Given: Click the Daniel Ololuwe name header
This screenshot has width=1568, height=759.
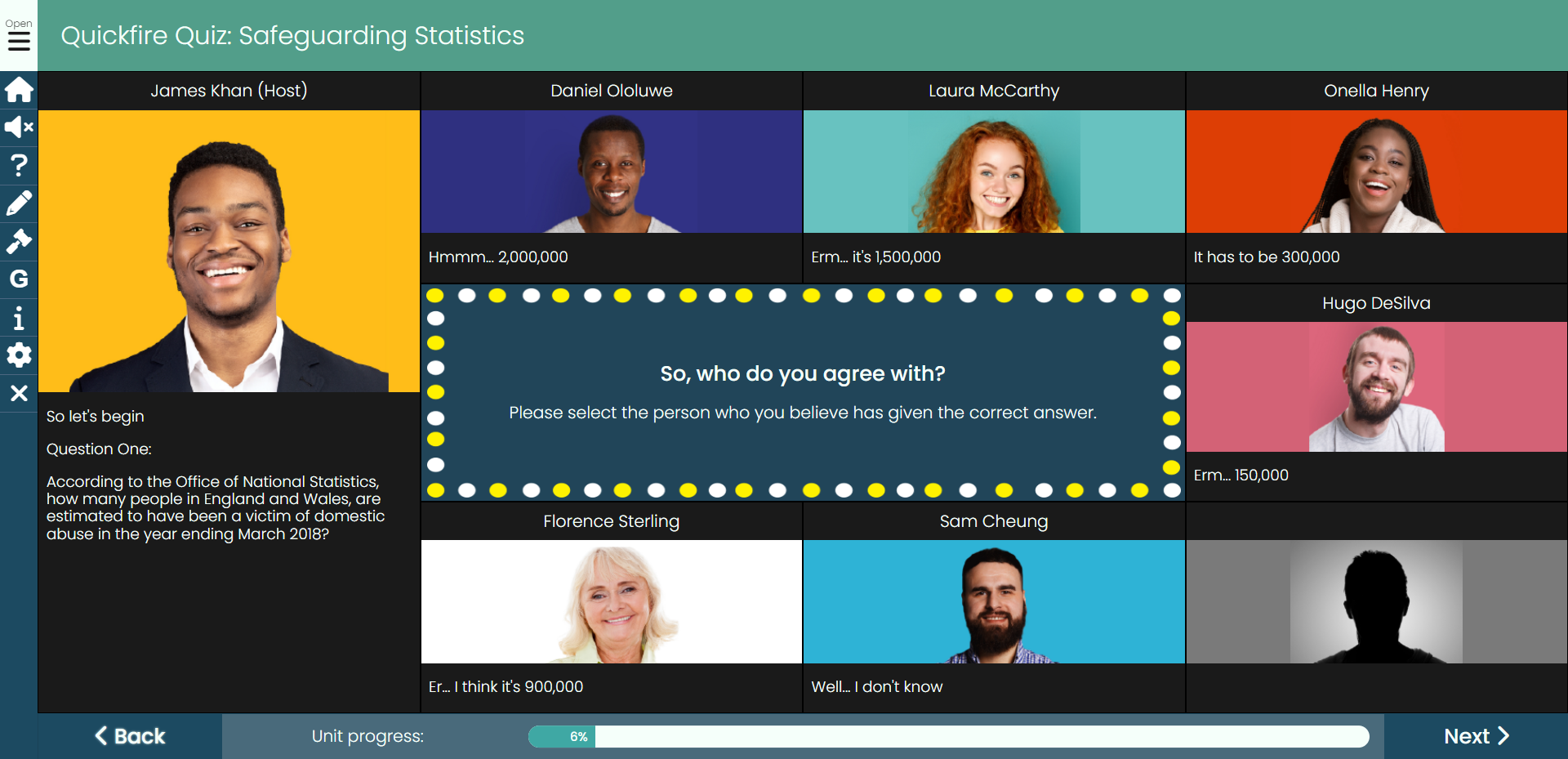Looking at the screenshot, I should 612,91.
